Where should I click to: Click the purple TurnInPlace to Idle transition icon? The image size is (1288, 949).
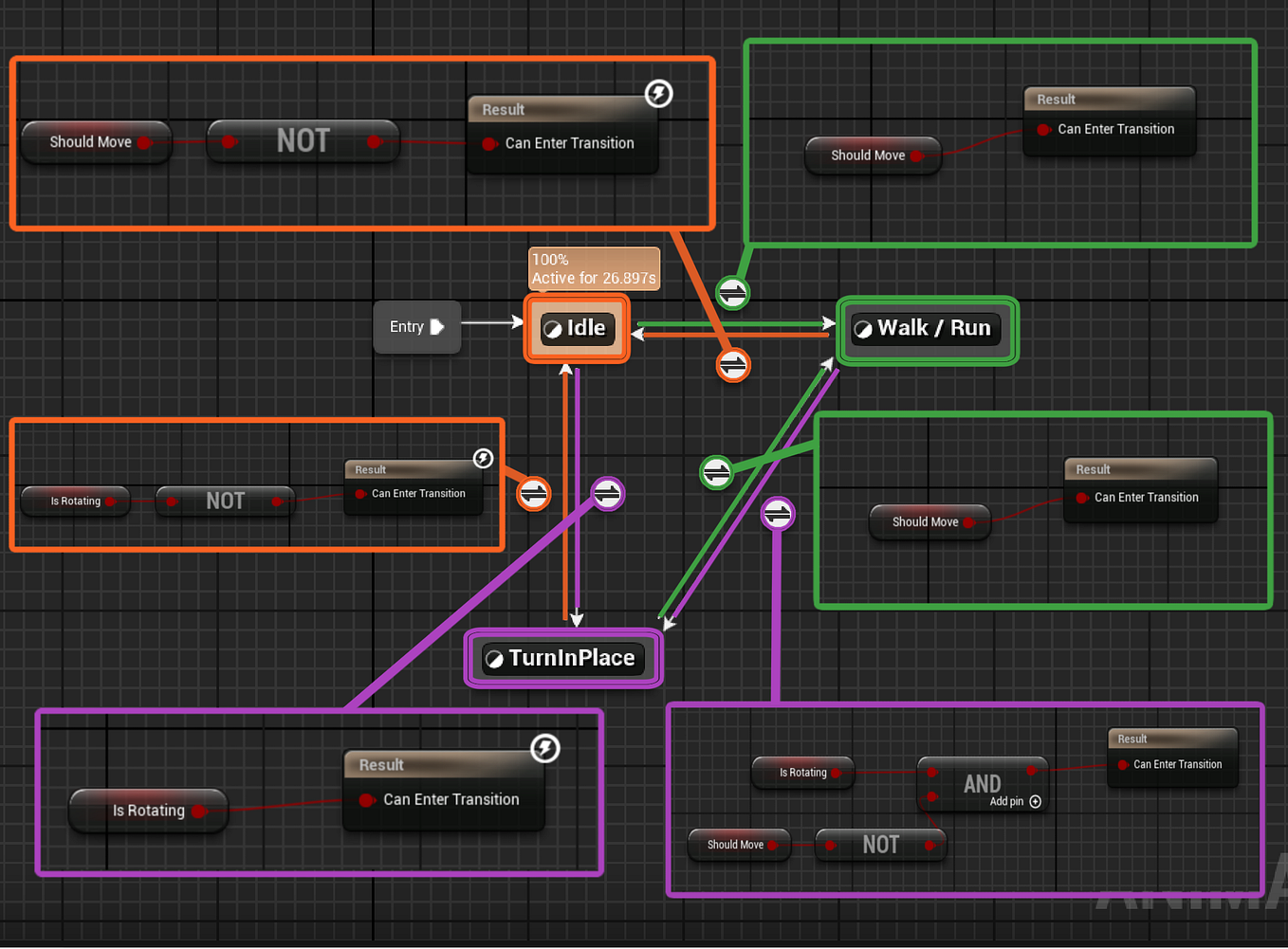[606, 493]
